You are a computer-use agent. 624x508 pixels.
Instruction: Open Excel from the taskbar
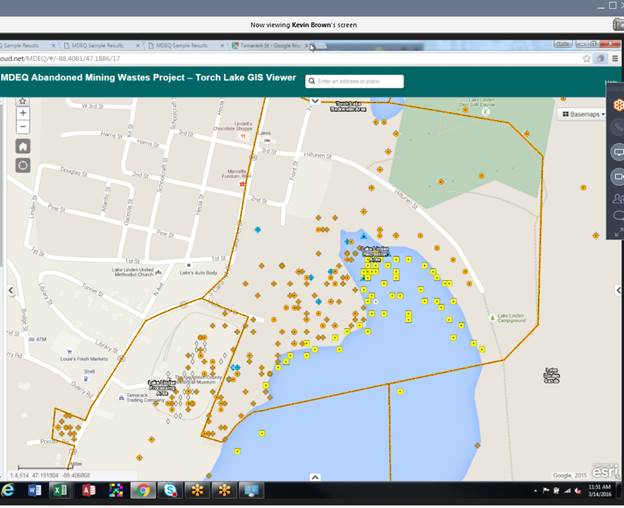60,490
